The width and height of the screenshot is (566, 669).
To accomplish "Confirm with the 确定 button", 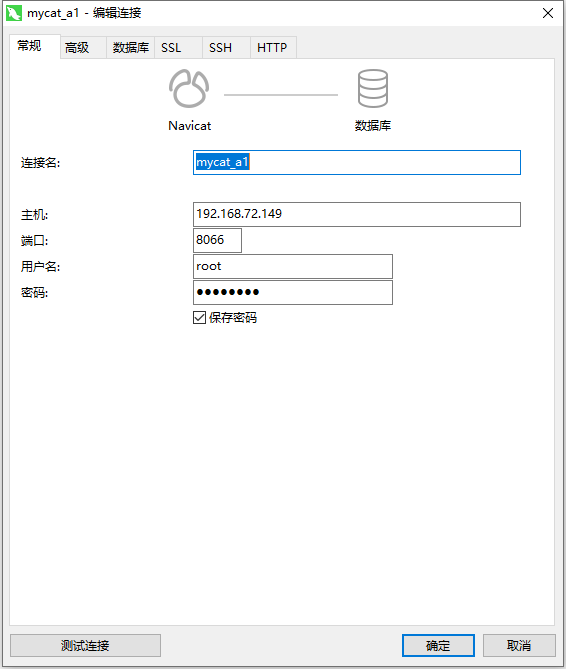I will [438, 646].
